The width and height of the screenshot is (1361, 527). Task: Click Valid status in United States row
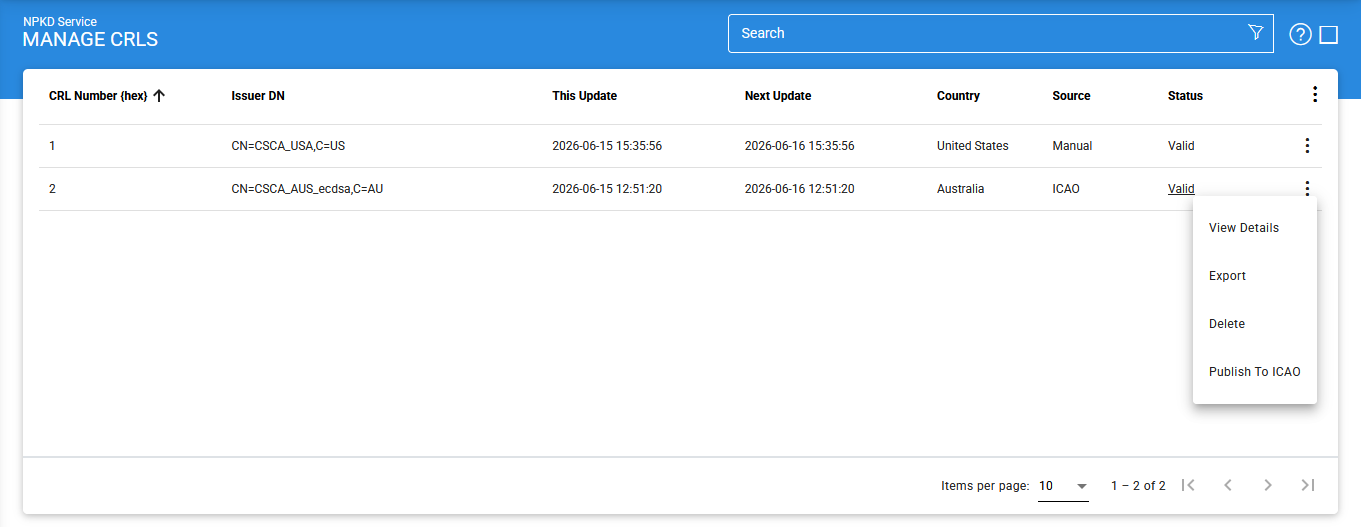click(x=1181, y=146)
